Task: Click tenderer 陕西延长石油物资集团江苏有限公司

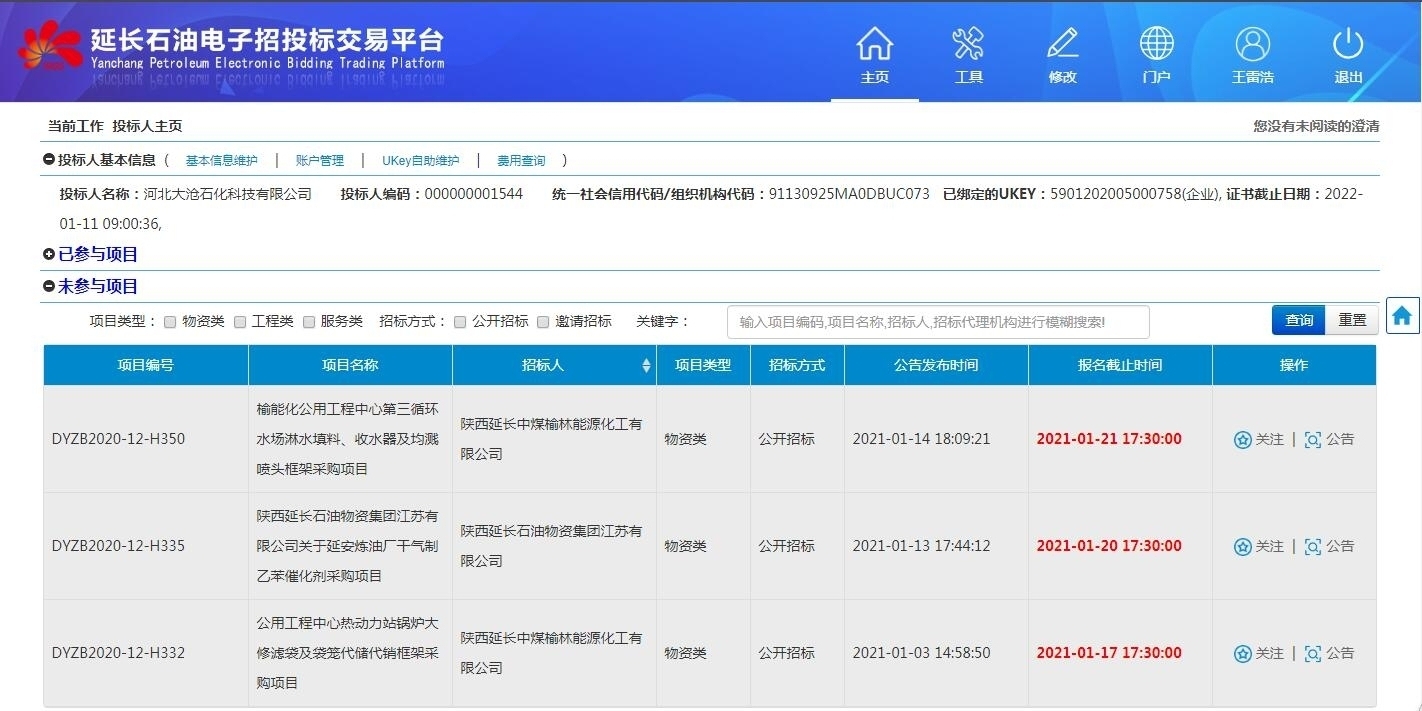Action: click(x=551, y=546)
